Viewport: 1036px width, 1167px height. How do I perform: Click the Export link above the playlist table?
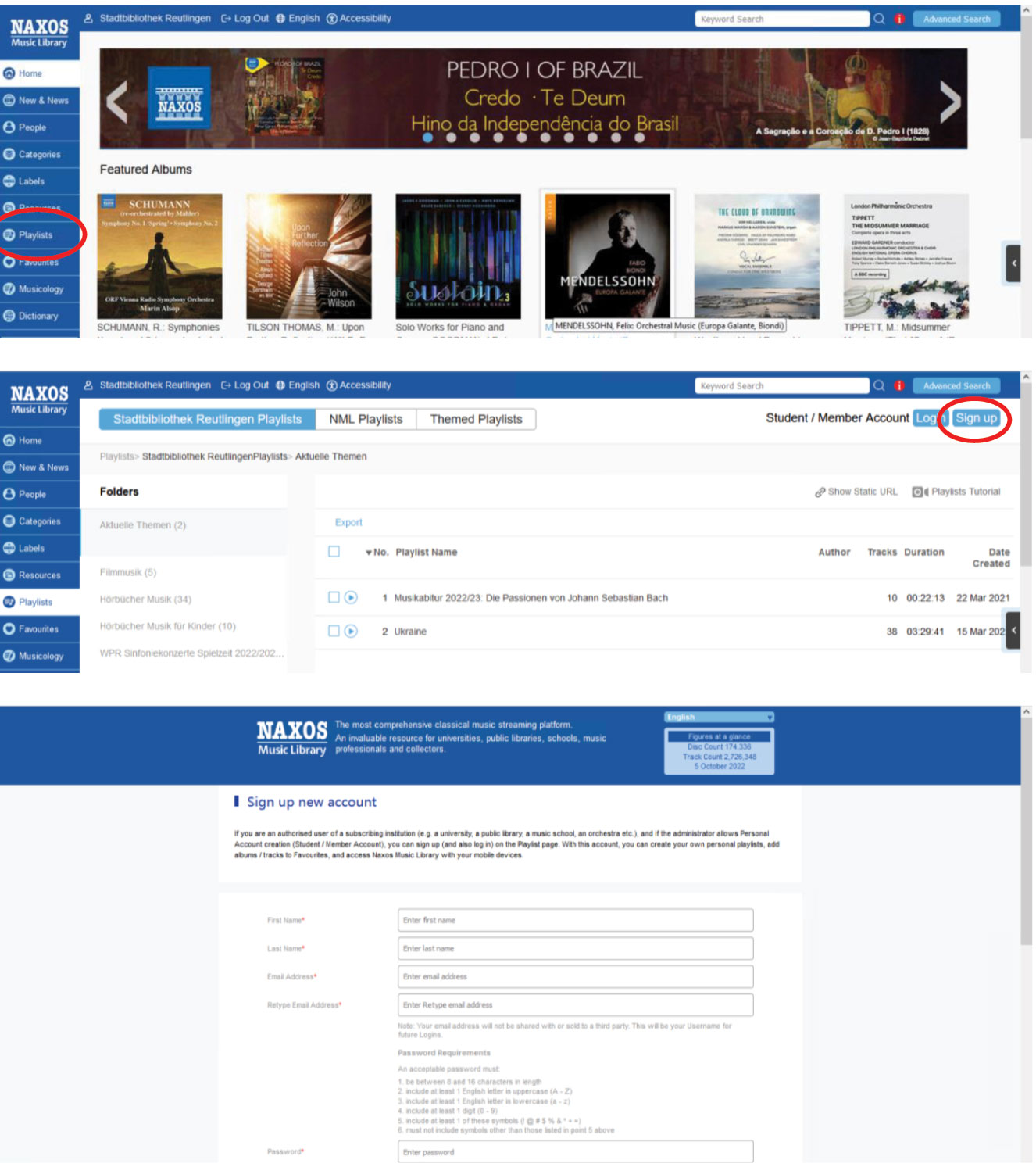tap(348, 523)
